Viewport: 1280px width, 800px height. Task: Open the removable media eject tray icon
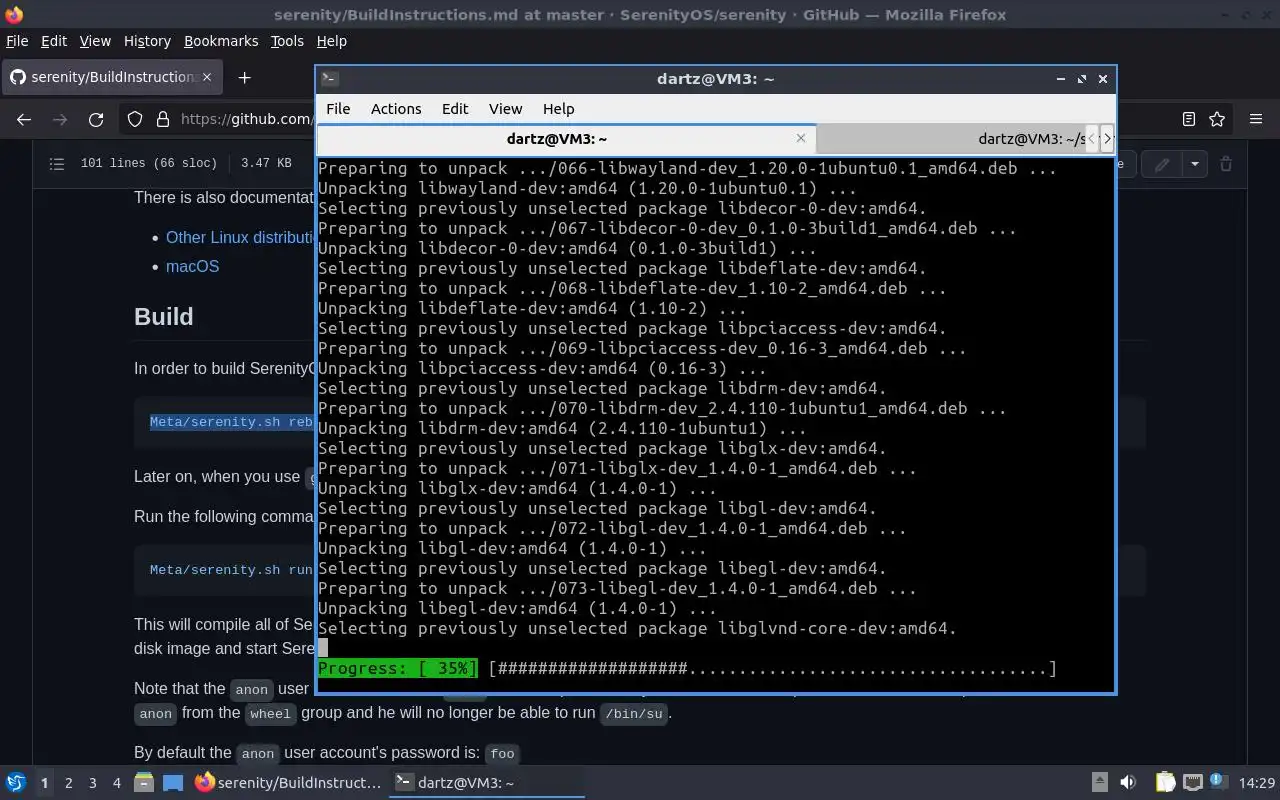click(1099, 782)
